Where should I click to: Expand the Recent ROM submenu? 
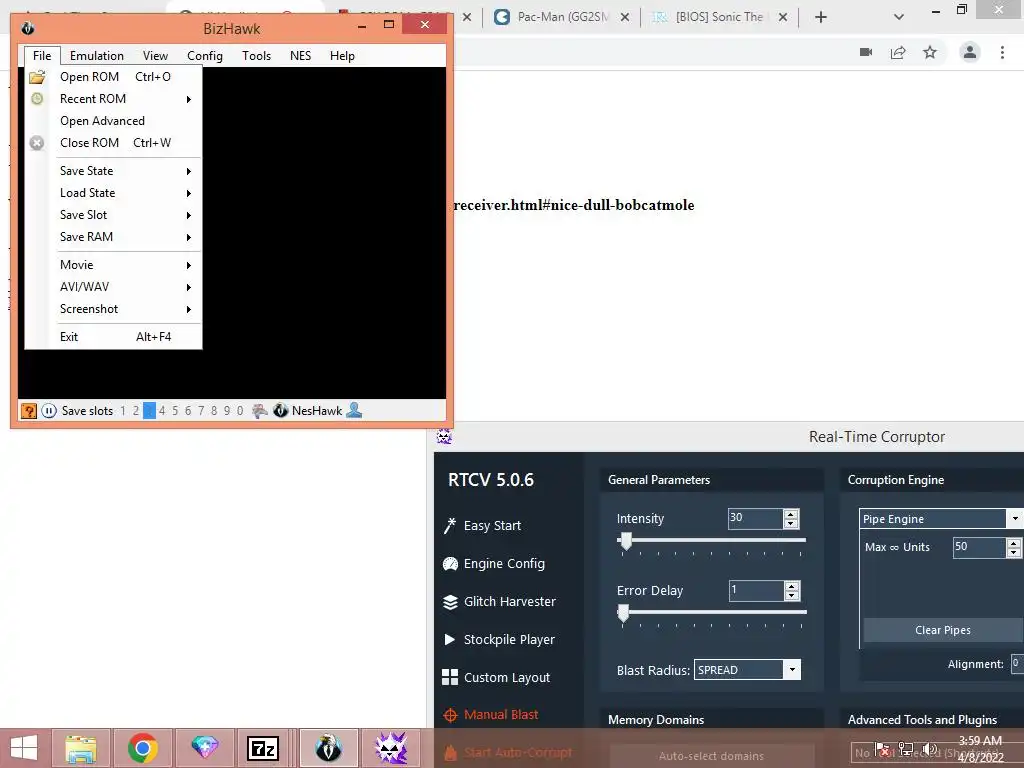click(114, 99)
